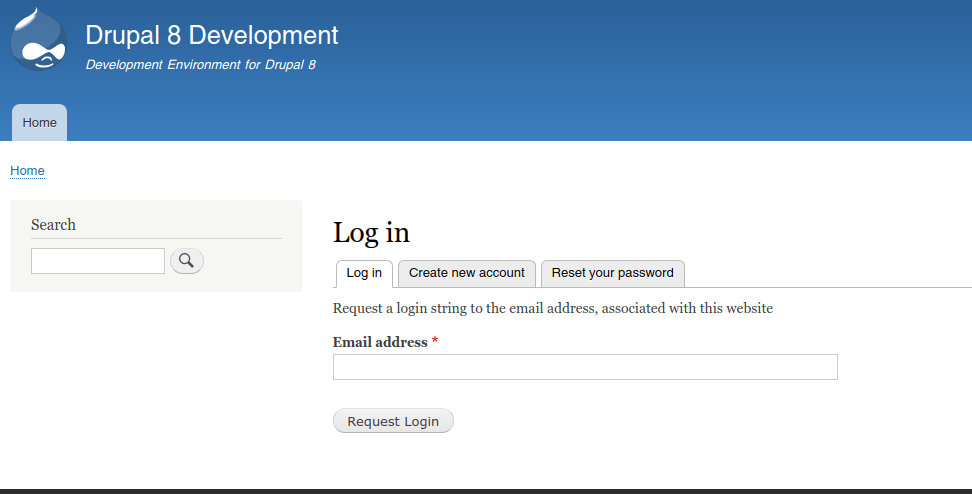Click the Search block heading
Screen dimensions: 972x494
click(53, 224)
